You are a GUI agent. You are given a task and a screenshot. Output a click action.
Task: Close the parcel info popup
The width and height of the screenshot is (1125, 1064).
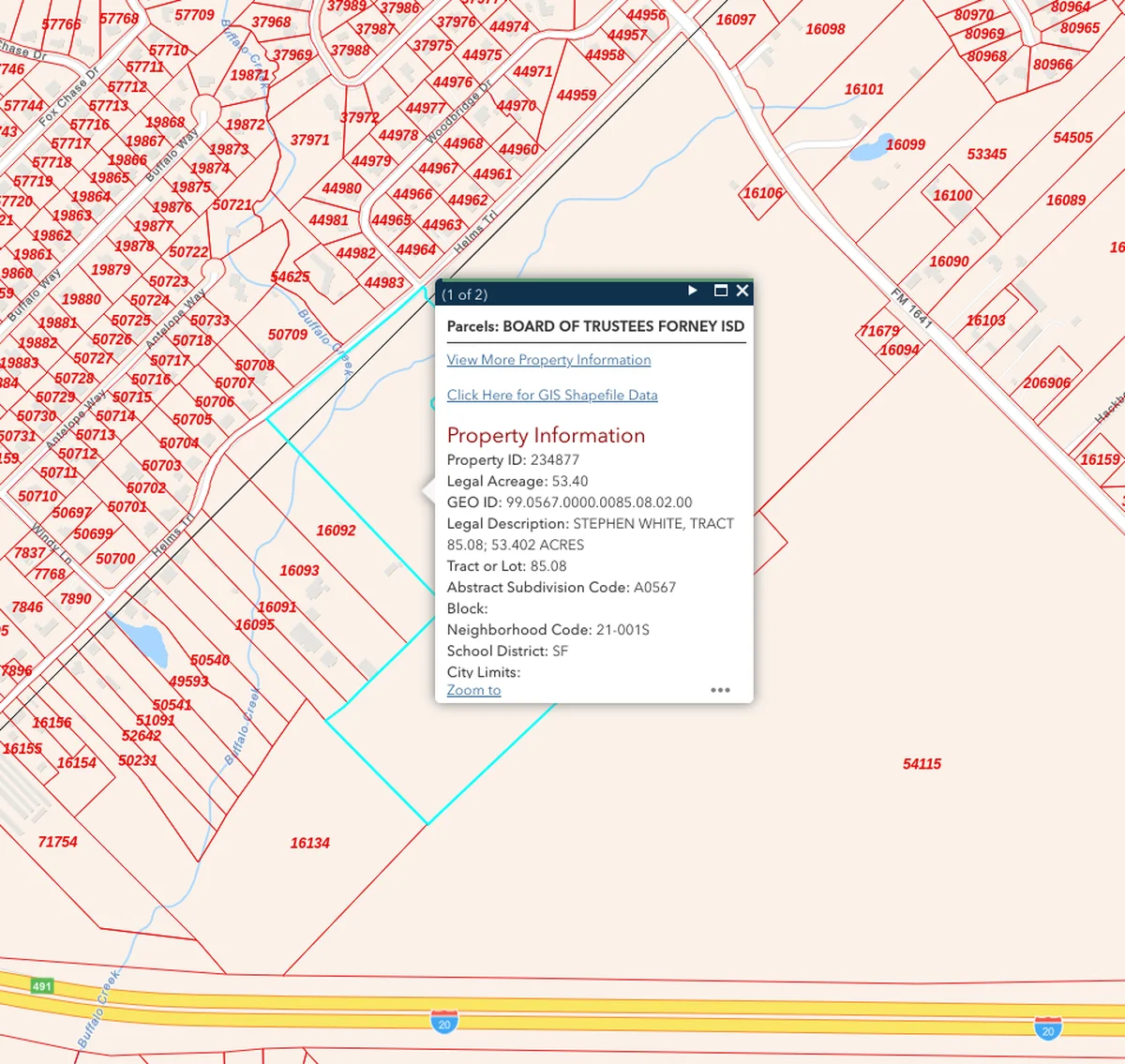742,291
